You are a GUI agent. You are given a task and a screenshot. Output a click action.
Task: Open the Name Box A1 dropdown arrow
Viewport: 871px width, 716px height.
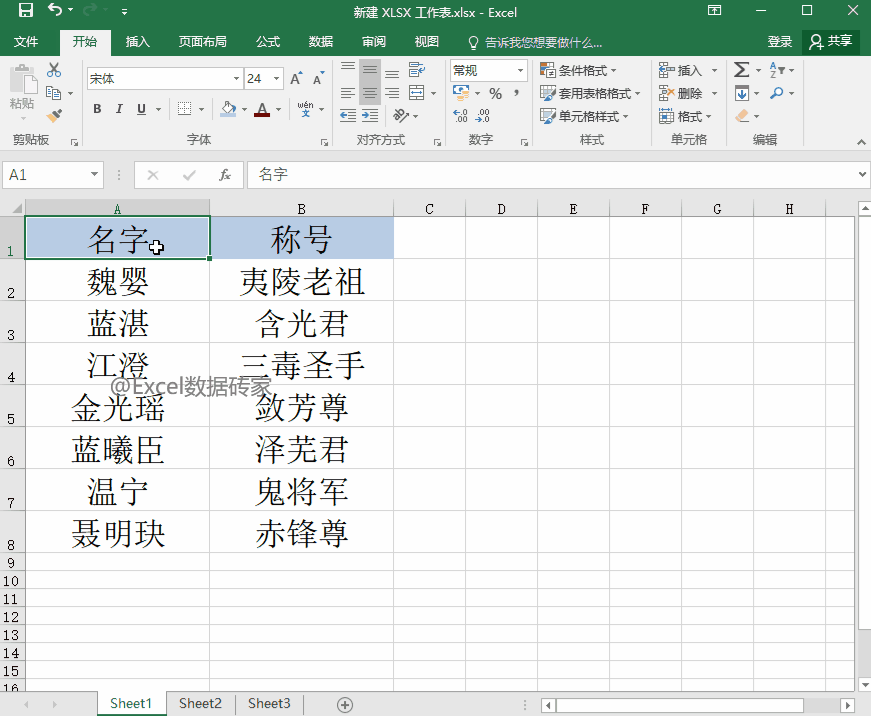[x=94, y=174]
